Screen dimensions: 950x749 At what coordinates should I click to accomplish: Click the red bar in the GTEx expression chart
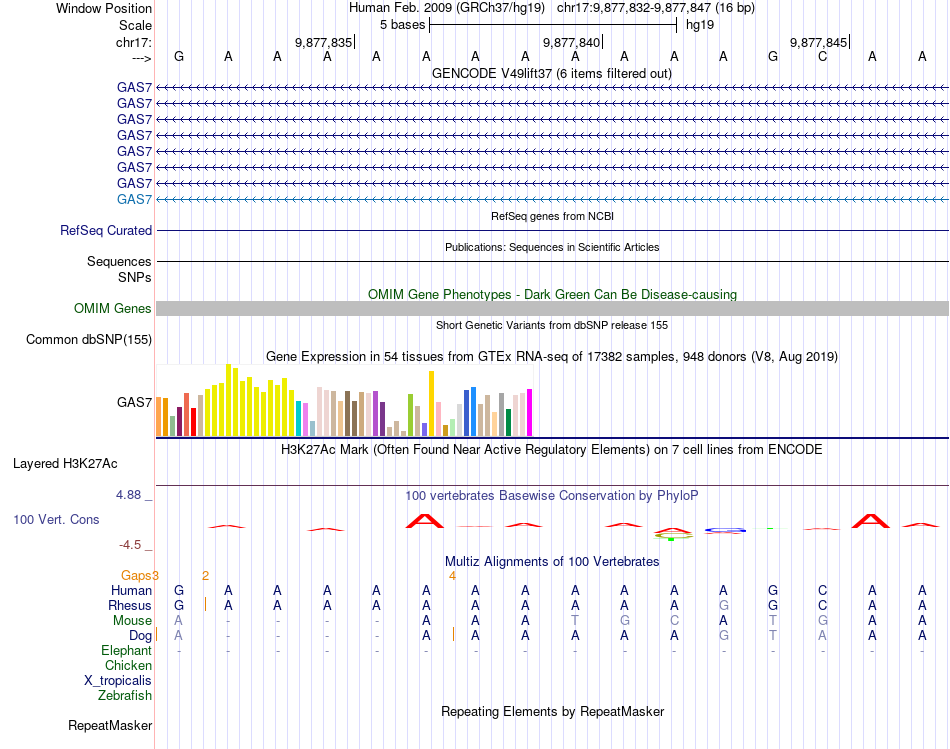pos(193,422)
